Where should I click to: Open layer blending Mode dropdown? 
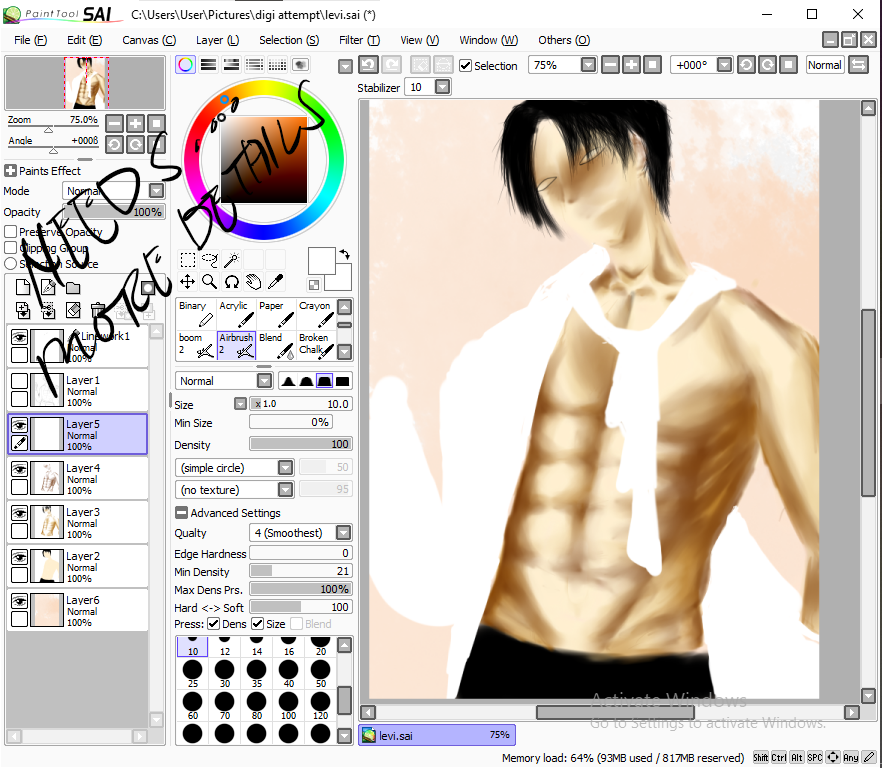(156, 191)
